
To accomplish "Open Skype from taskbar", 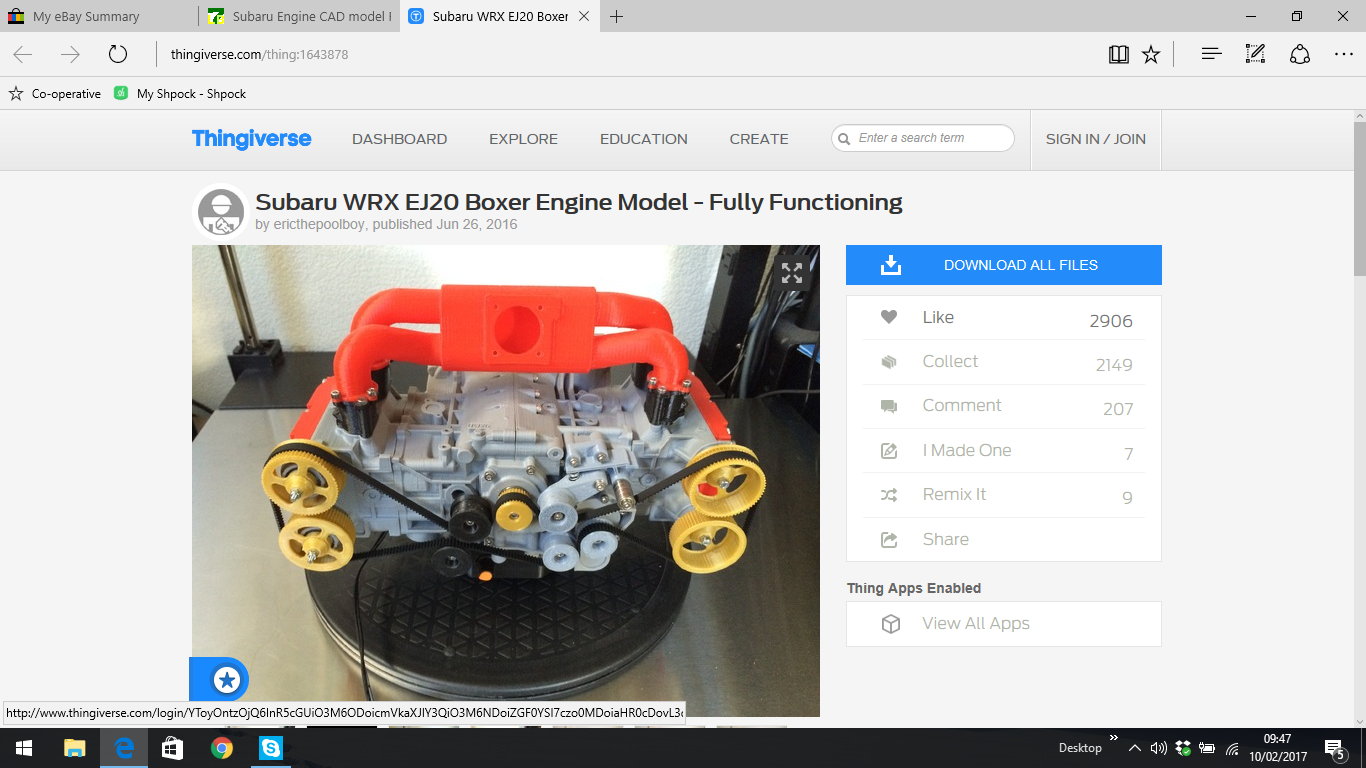I will 271,748.
